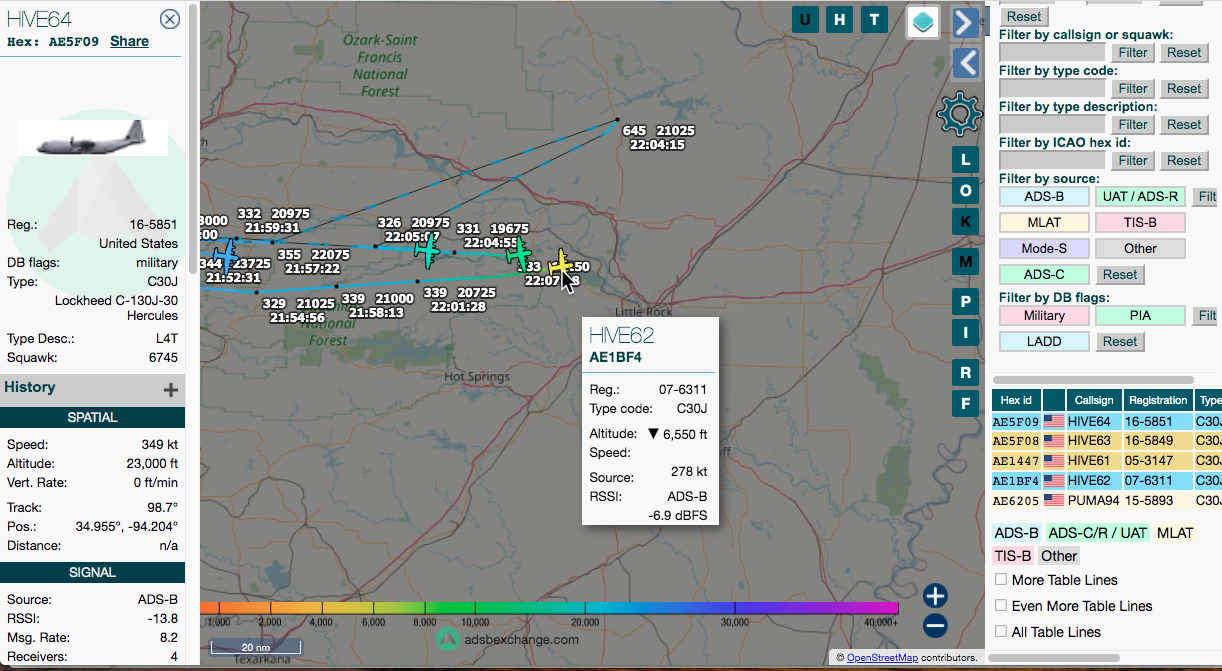This screenshot has height=671, width=1222.
Task: Select the HIVE62 row in the aircraft table
Action: (1106, 481)
